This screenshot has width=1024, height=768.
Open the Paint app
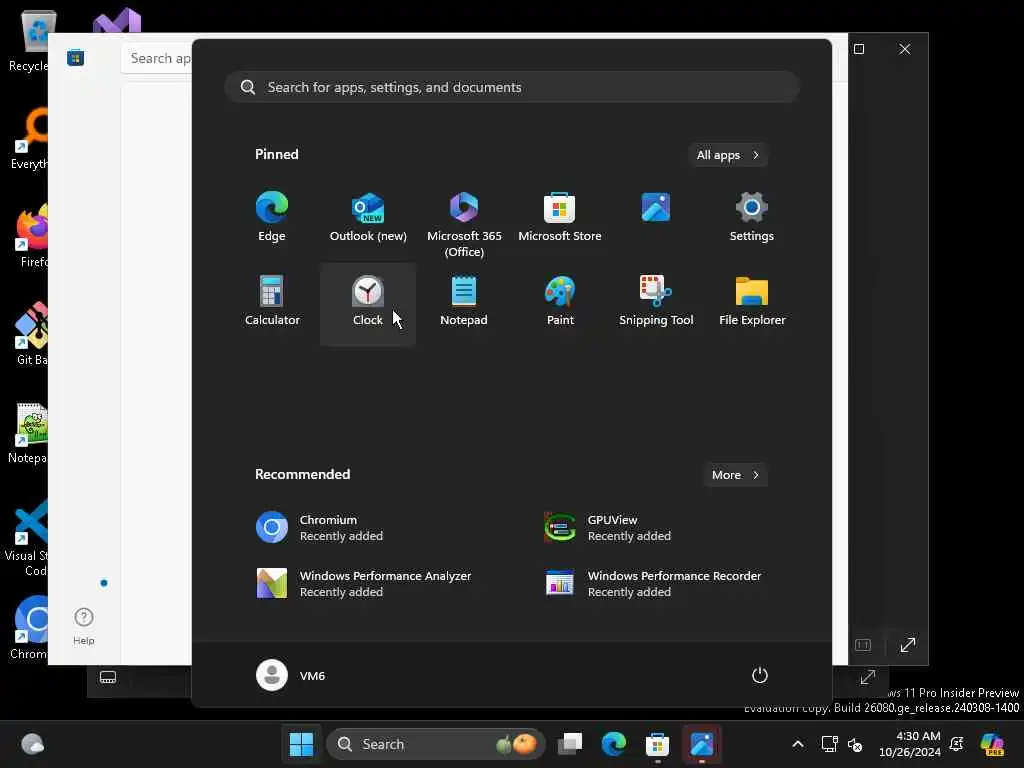tap(560, 301)
